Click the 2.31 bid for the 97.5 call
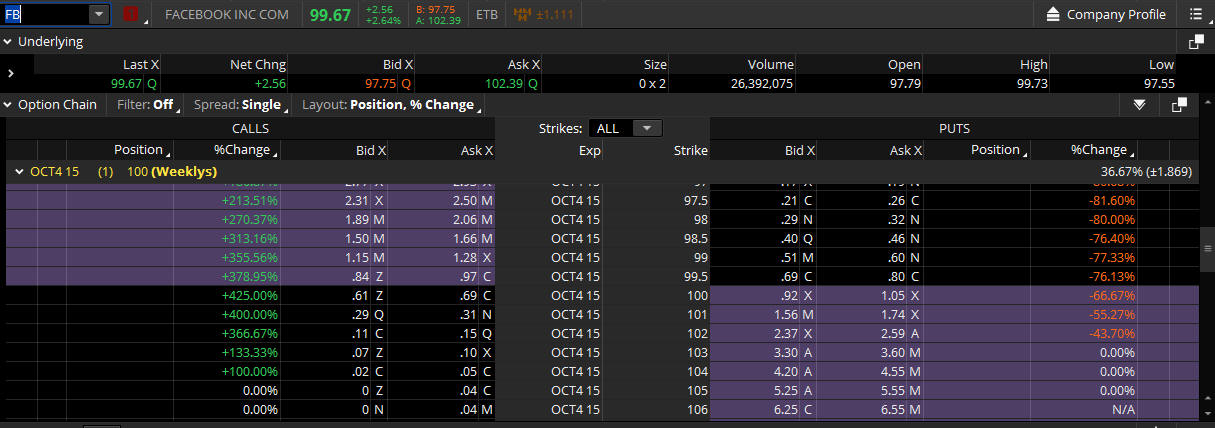Screen dimensions: 1215x428 tap(359, 200)
